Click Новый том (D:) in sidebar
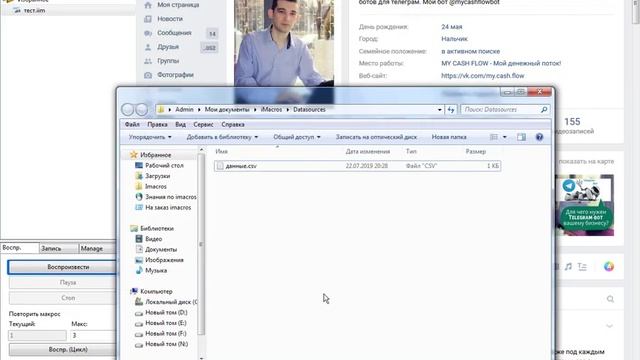Screen dimensions: 640x360 pyautogui.click(x=166, y=312)
